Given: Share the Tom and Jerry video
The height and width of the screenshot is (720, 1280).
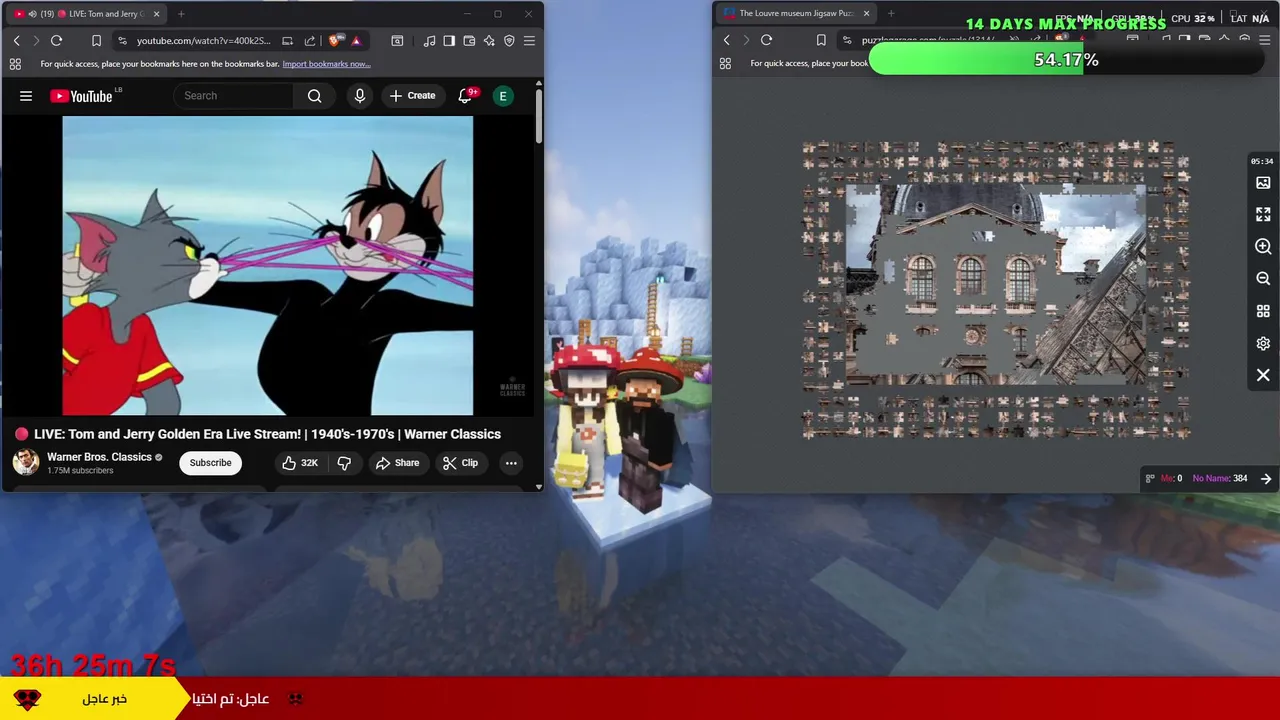Looking at the screenshot, I should (397, 463).
